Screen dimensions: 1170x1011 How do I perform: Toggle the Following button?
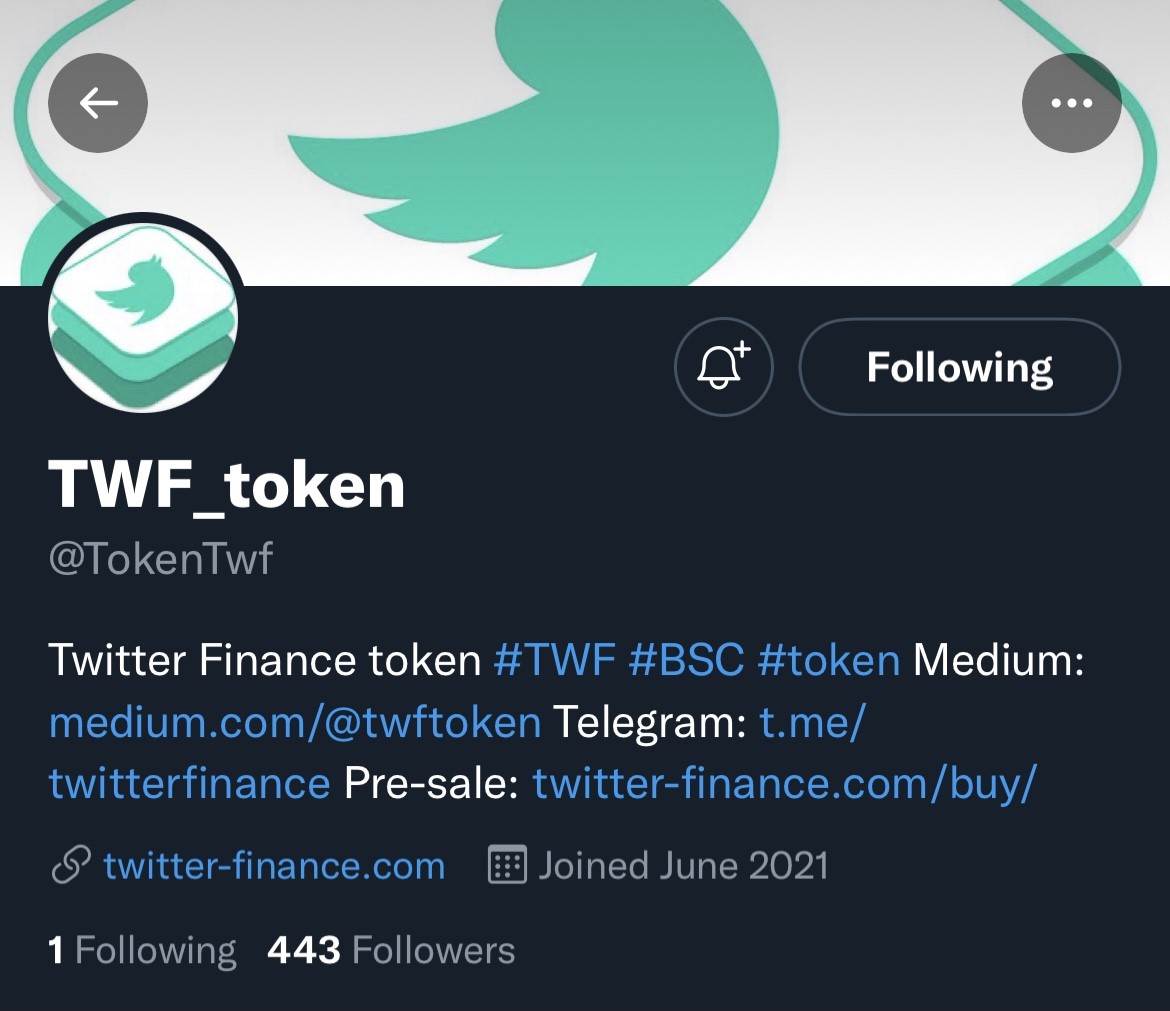click(x=960, y=366)
